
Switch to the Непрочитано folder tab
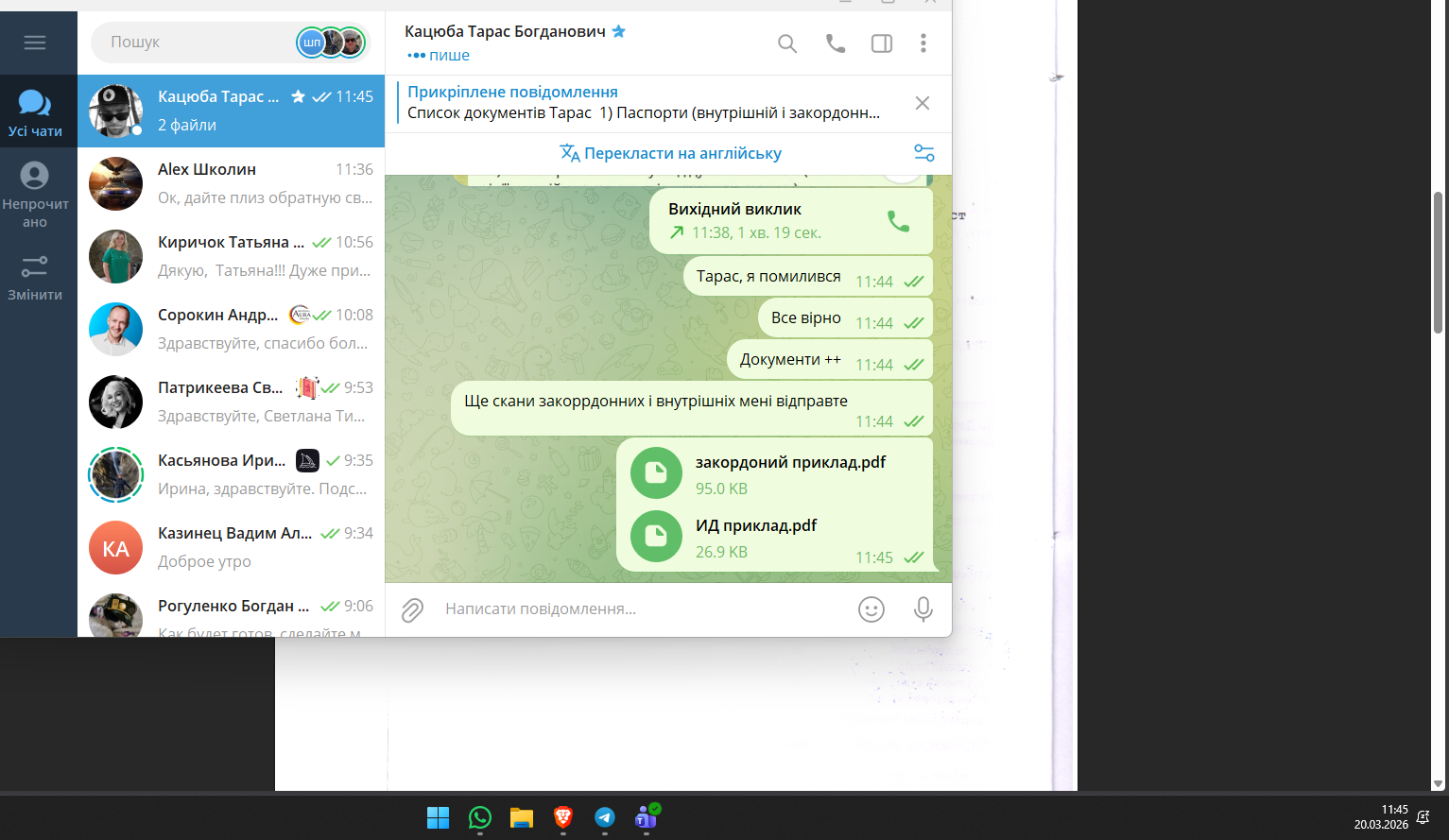tap(35, 196)
